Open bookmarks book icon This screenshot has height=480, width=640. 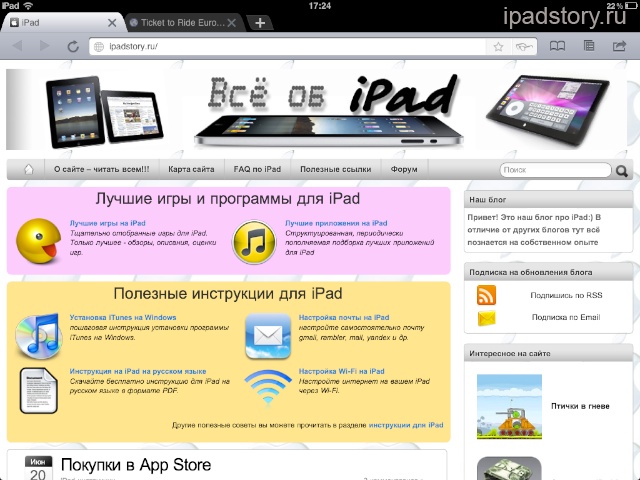pos(558,46)
